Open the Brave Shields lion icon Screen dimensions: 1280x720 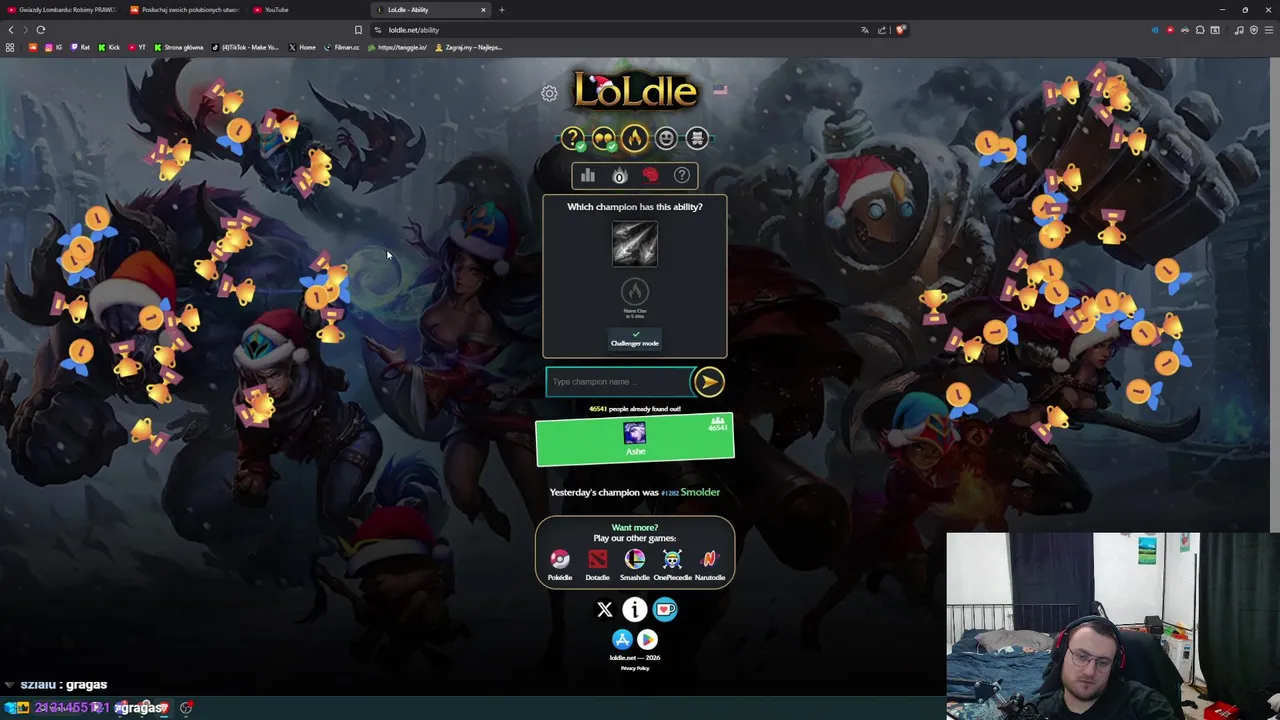coord(900,30)
